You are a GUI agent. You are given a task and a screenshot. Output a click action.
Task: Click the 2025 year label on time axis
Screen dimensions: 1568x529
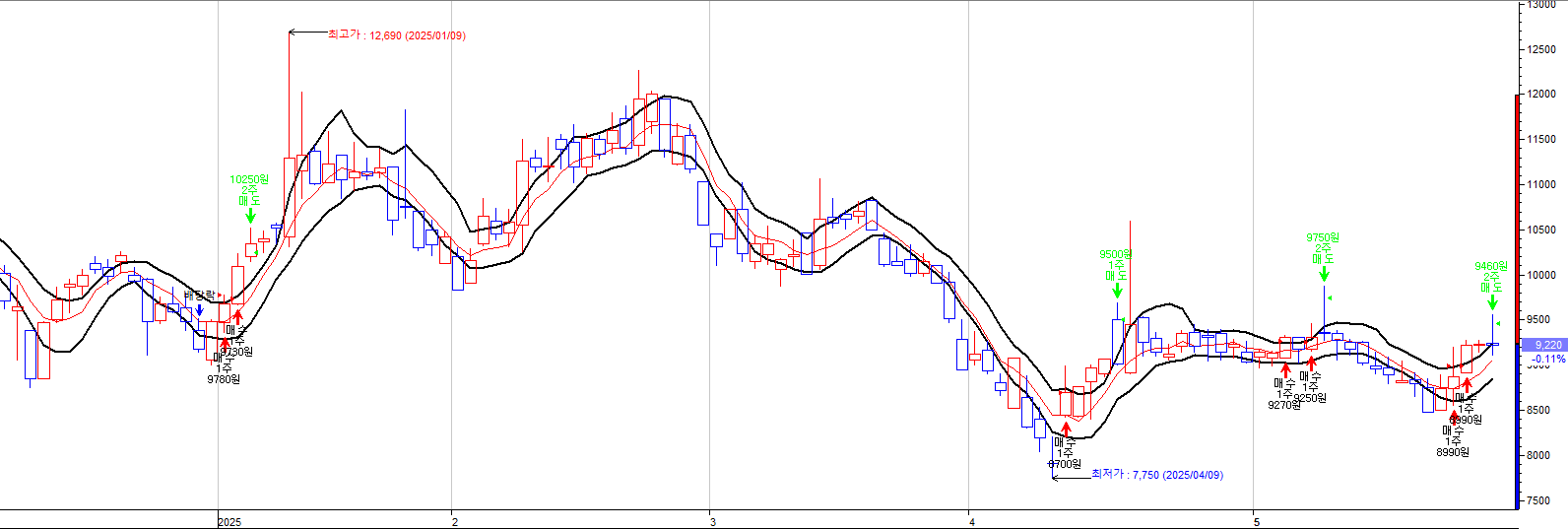(x=229, y=522)
